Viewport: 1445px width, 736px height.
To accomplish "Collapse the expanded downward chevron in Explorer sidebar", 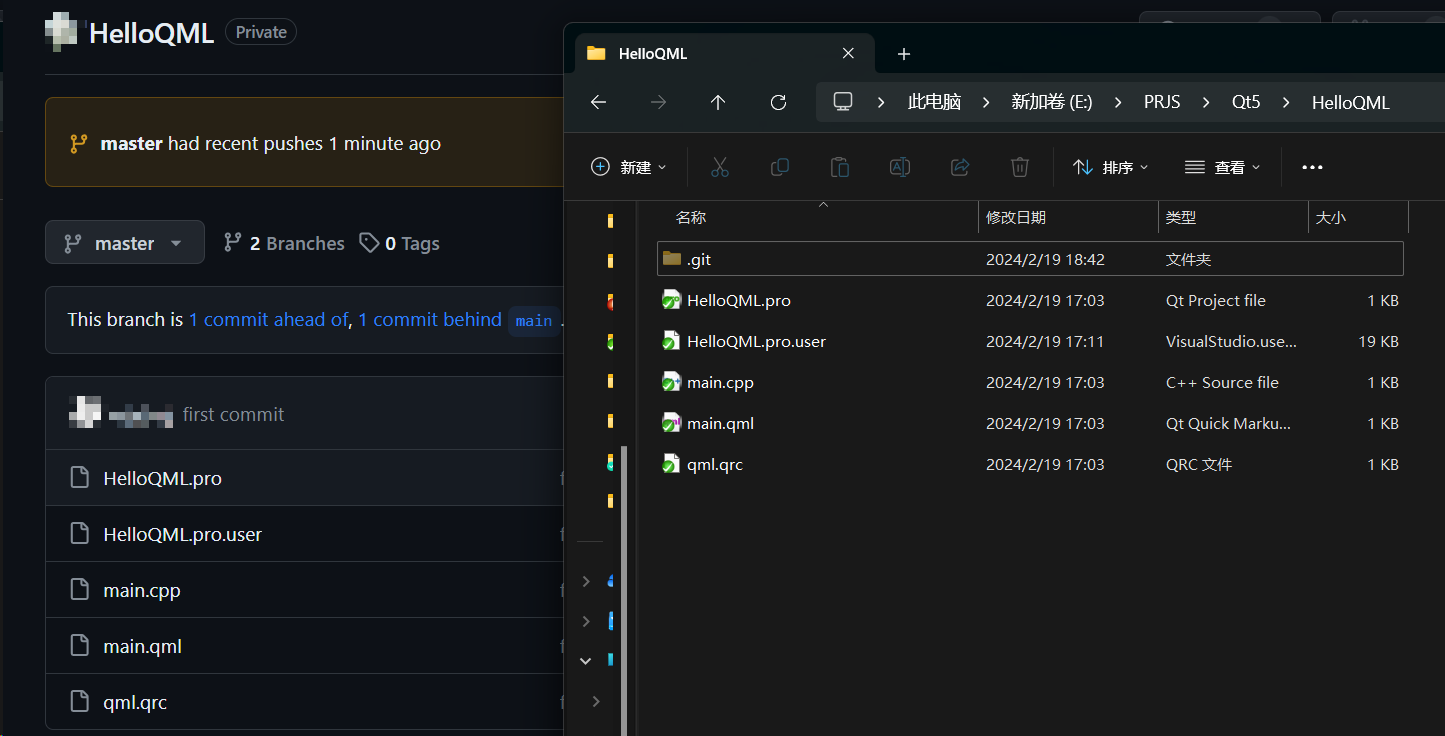I will click(586, 661).
